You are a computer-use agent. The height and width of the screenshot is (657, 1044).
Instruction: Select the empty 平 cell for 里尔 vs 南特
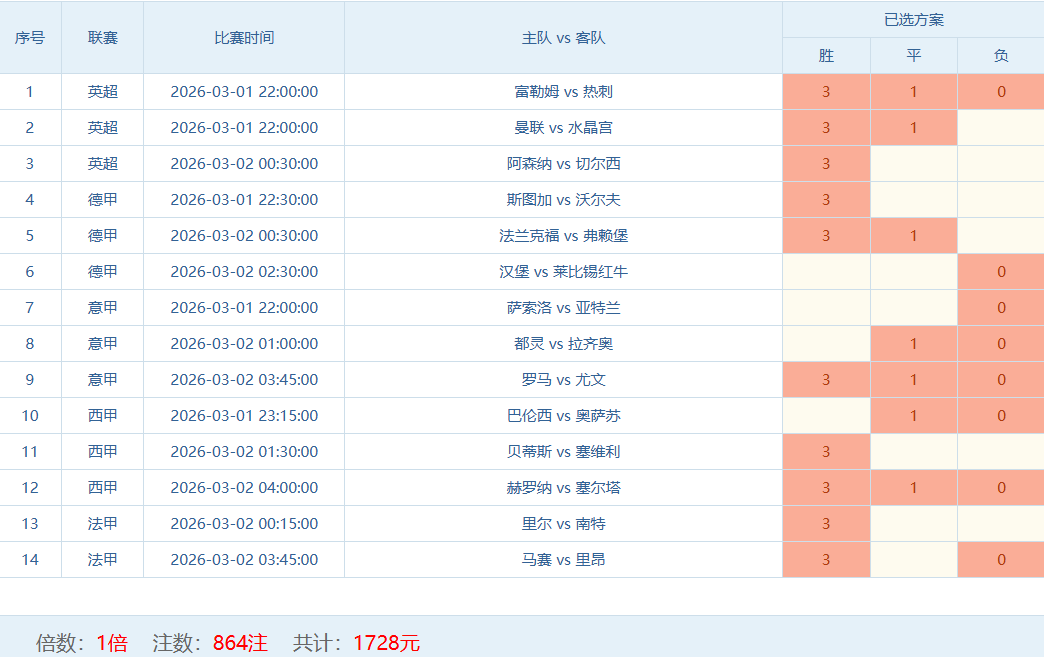pyautogui.click(x=913, y=524)
